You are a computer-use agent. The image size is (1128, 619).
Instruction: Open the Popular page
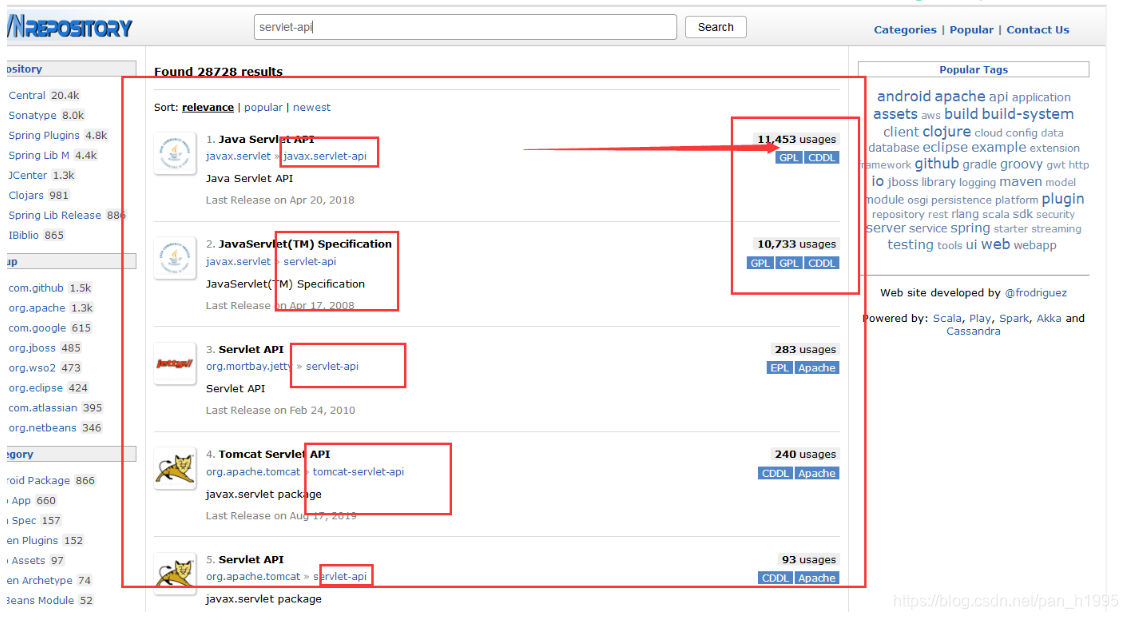pyautogui.click(x=971, y=30)
